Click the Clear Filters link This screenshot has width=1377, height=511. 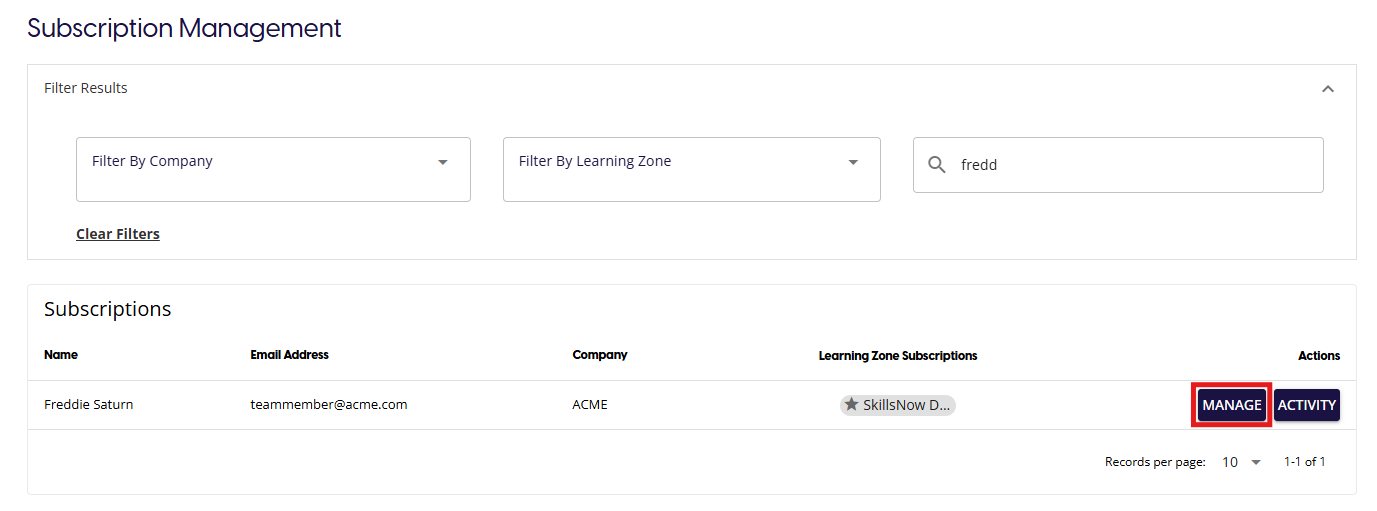coord(118,234)
